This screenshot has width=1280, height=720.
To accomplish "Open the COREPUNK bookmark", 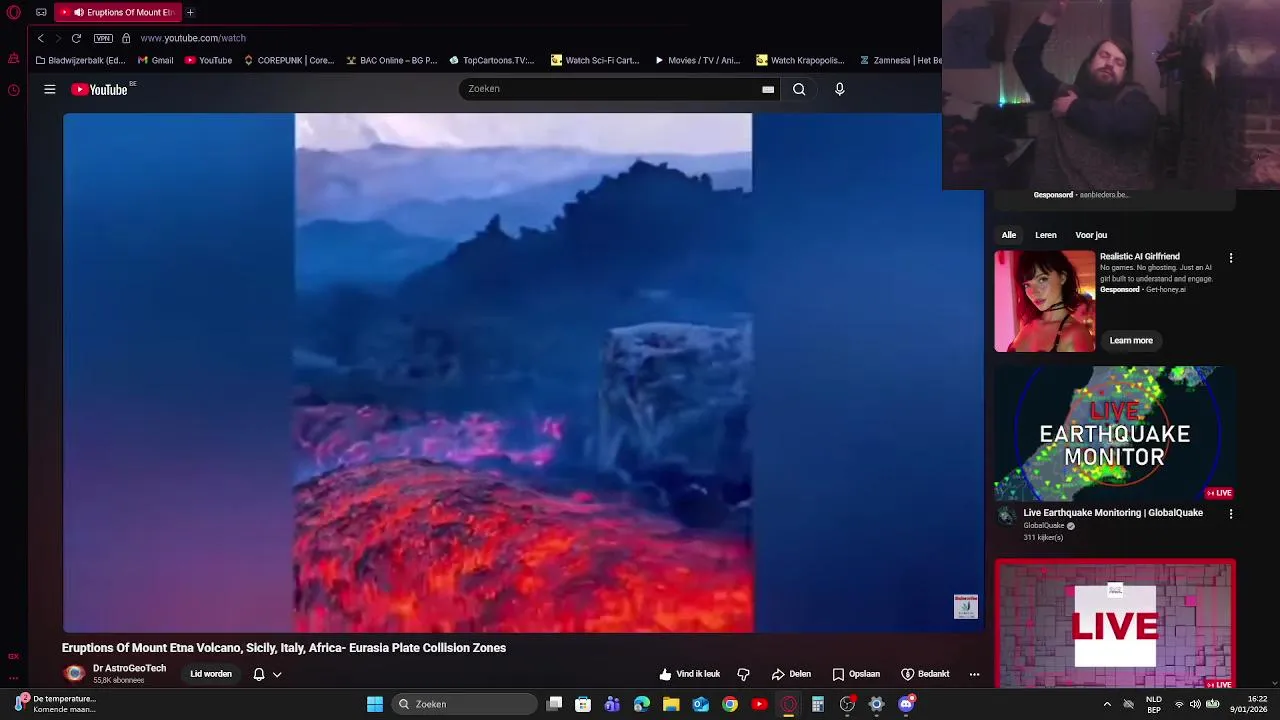I will tap(289, 60).
